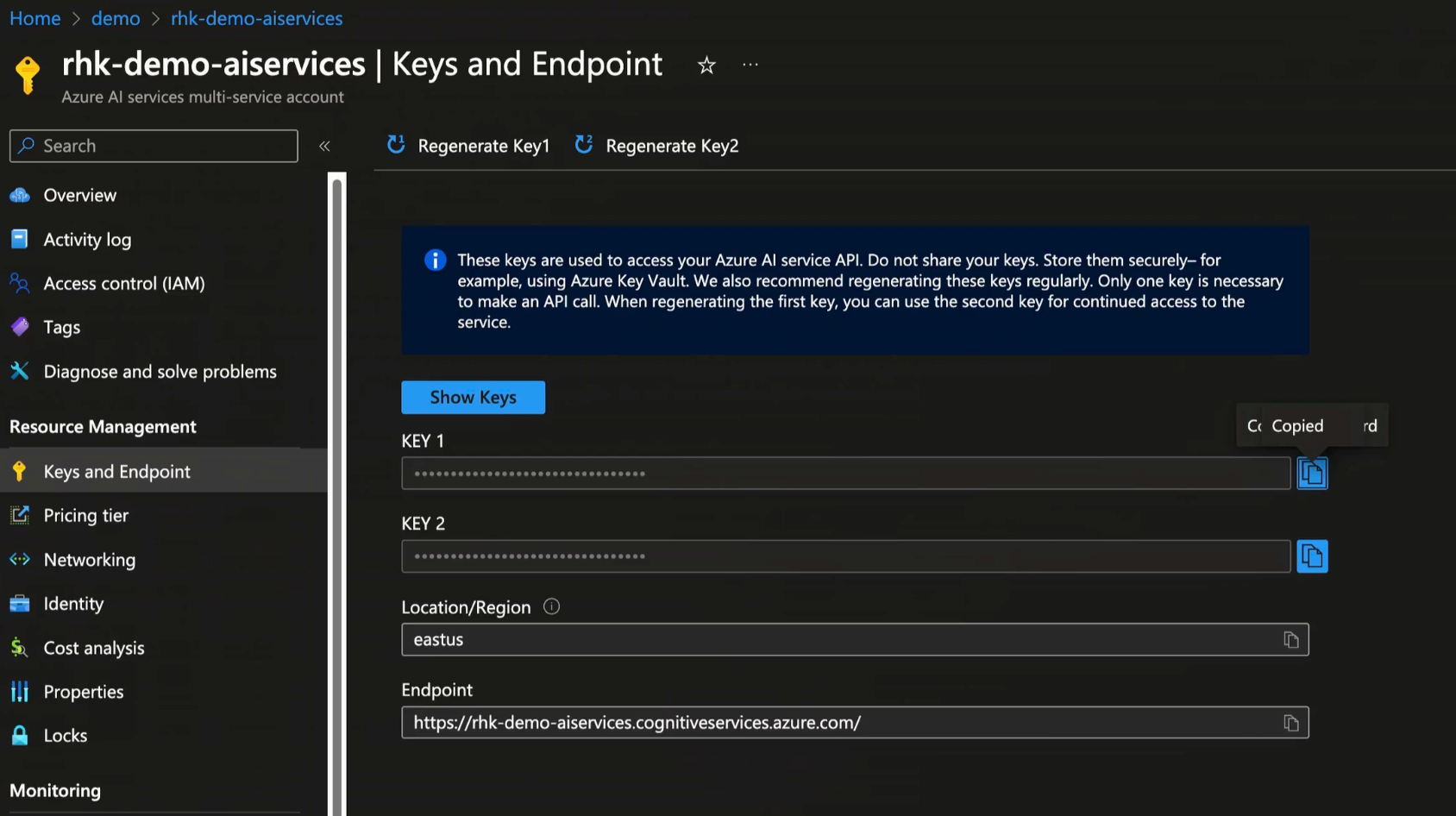The height and width of the screenshot is (816, 1456).
Task: Open the Networking settings
Action: [89, 560]
